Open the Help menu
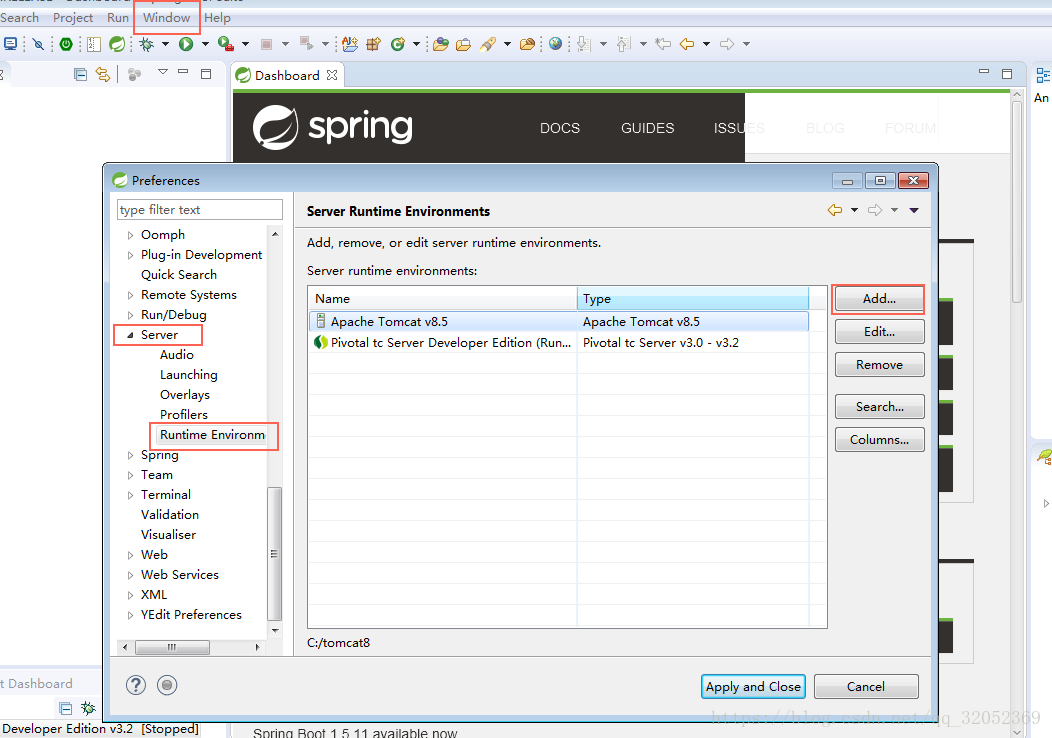1052x738 pixels. click(x=217, y=17)
